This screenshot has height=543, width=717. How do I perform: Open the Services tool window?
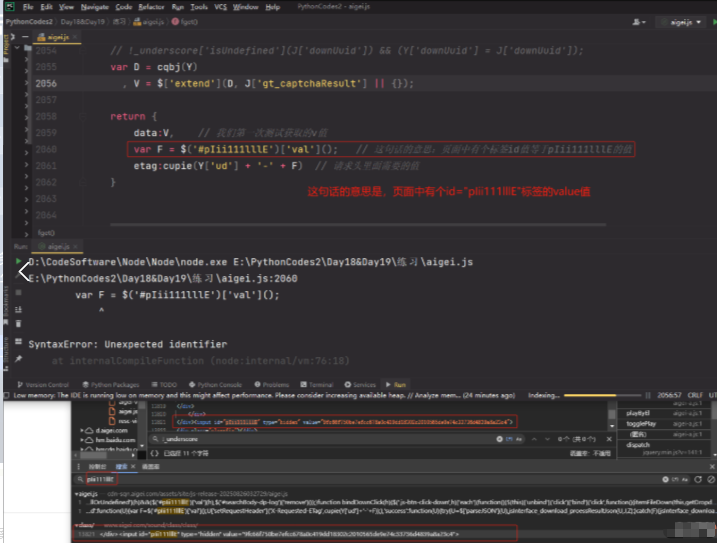pos(360,385)
